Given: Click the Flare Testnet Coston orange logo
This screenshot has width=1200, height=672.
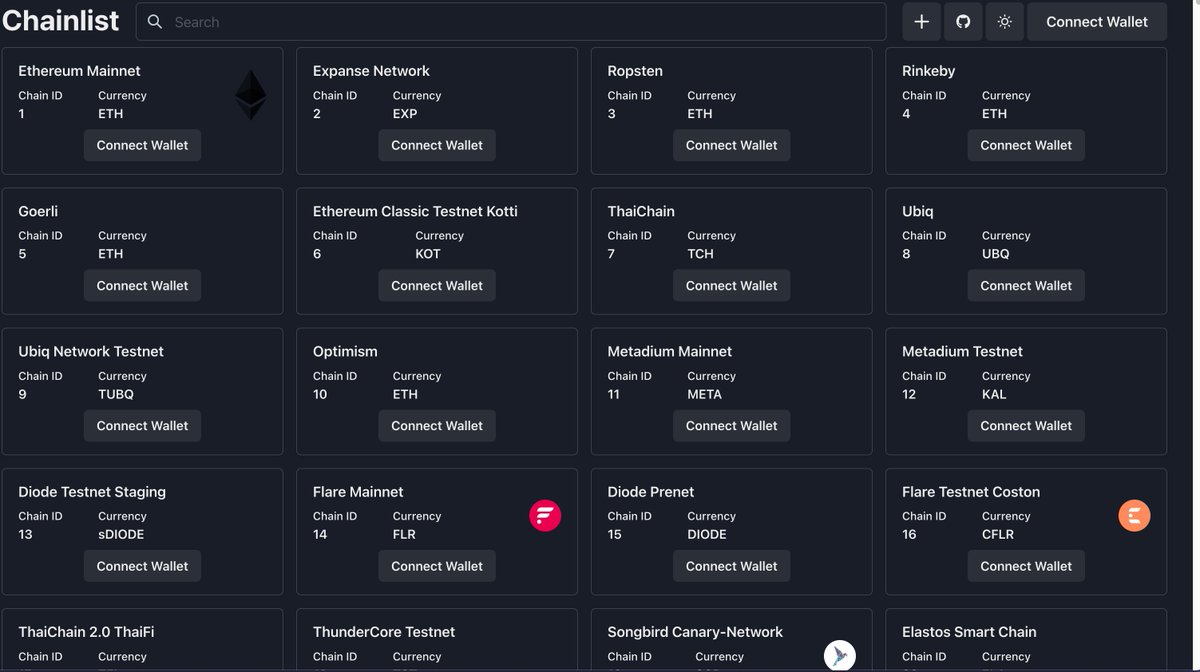Looking at the screenshot, I should point(1133,515).
